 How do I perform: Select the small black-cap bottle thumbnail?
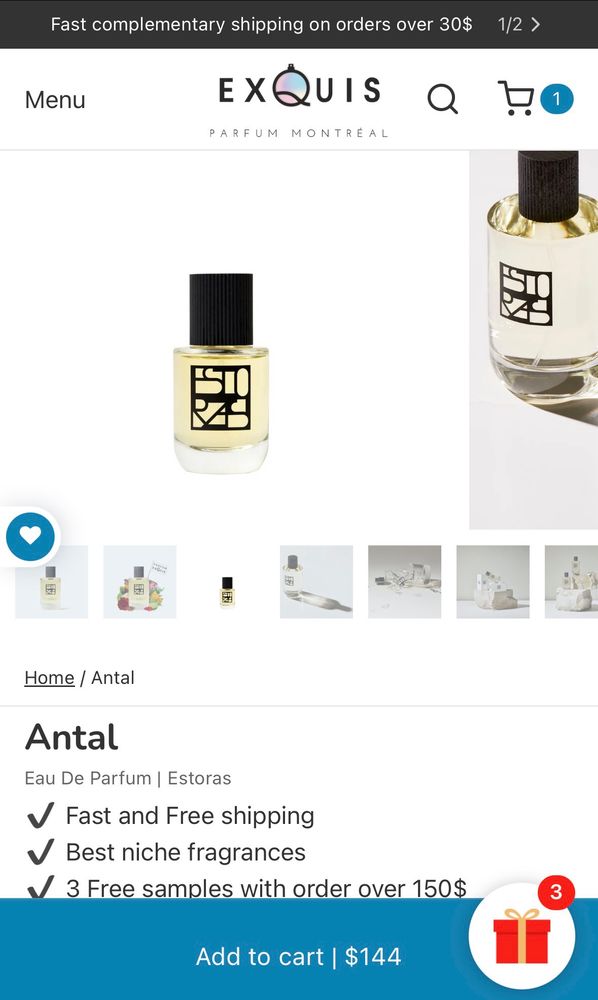coord(228,582)
